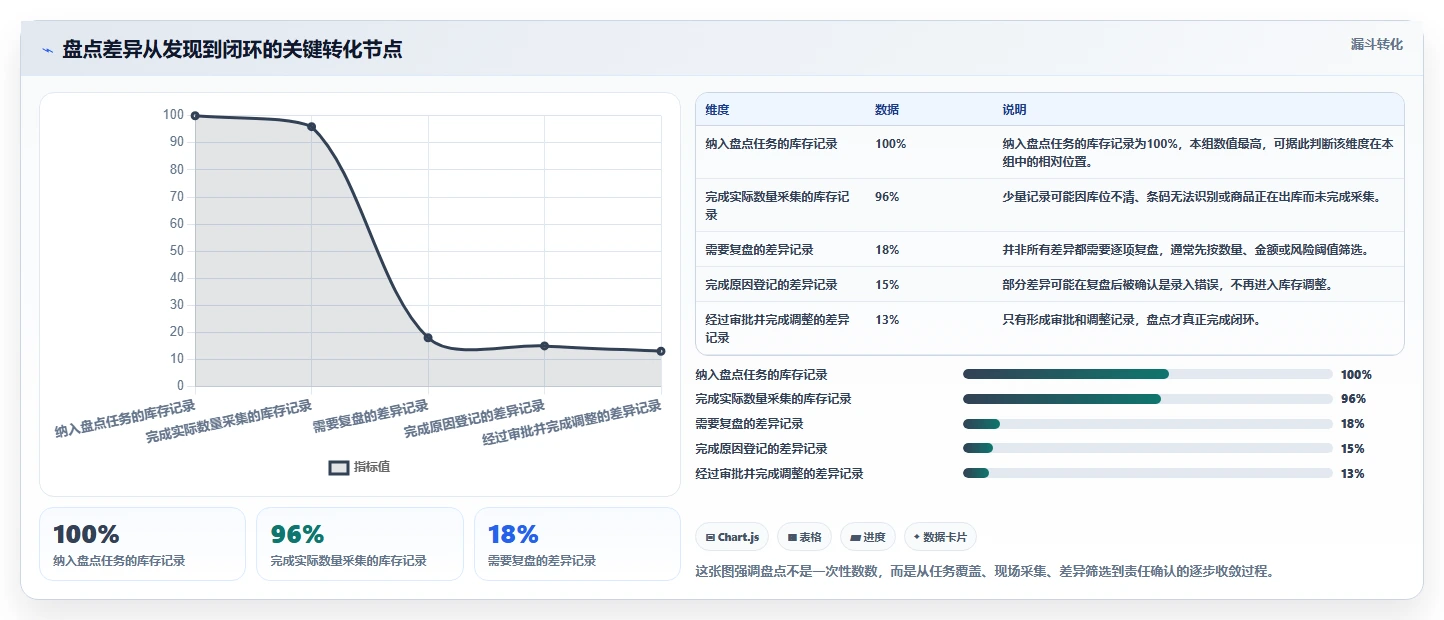The width and height of the screenshot is (1444, 620).
Task: Click the table value 100%
Action: coord(891,144)
